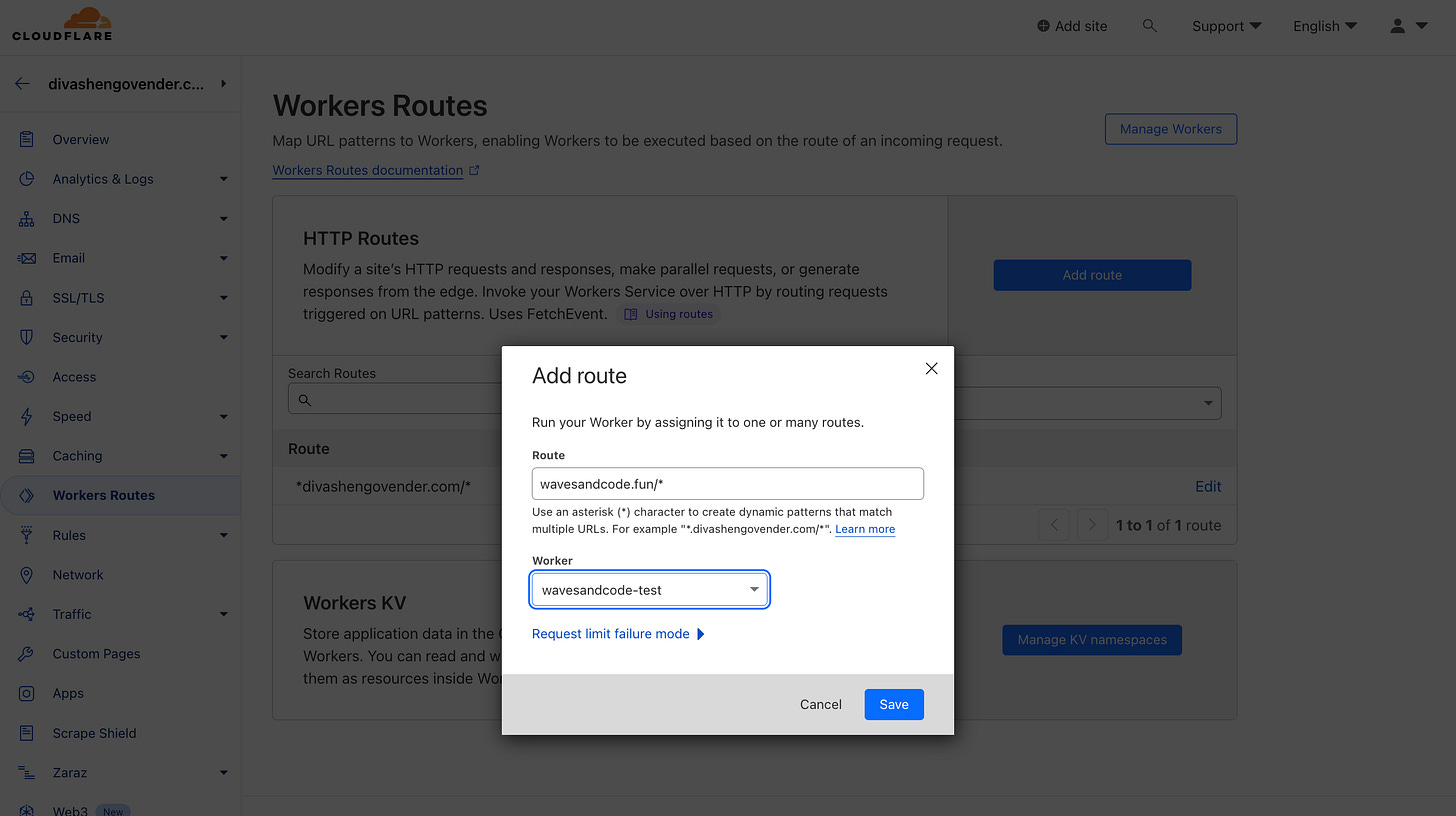Click the Zaraz icon in sidebar
1456x816 pixels.
(x=27, y=772)
